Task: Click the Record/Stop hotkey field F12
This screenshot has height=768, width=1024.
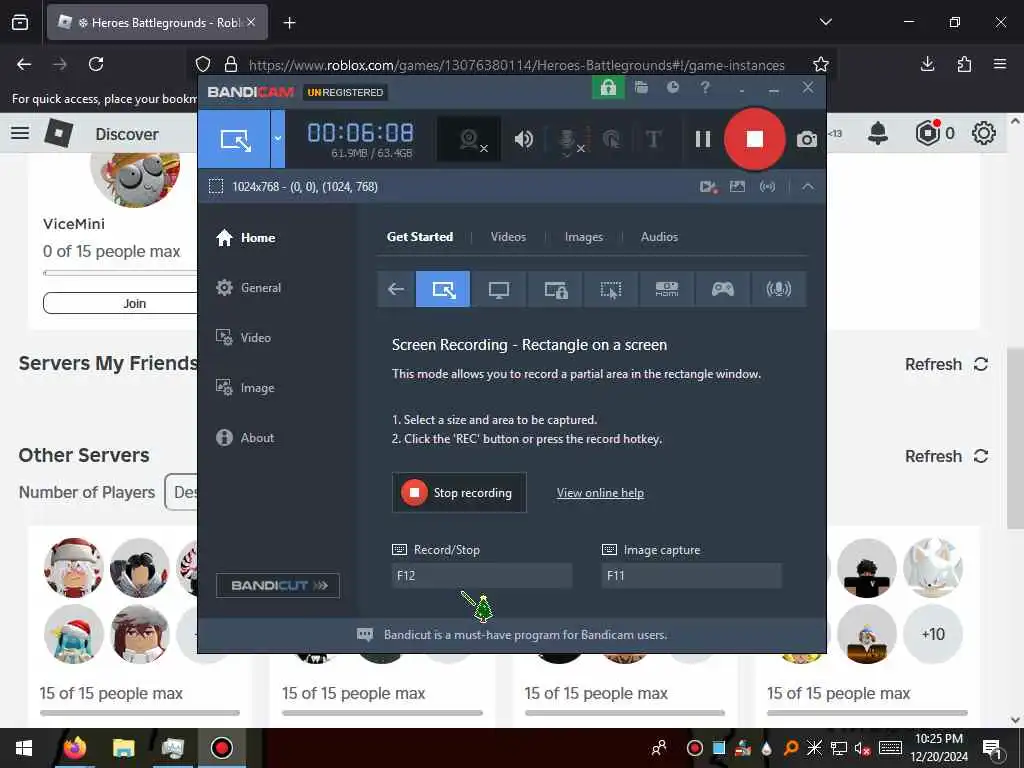Action: 482,575
